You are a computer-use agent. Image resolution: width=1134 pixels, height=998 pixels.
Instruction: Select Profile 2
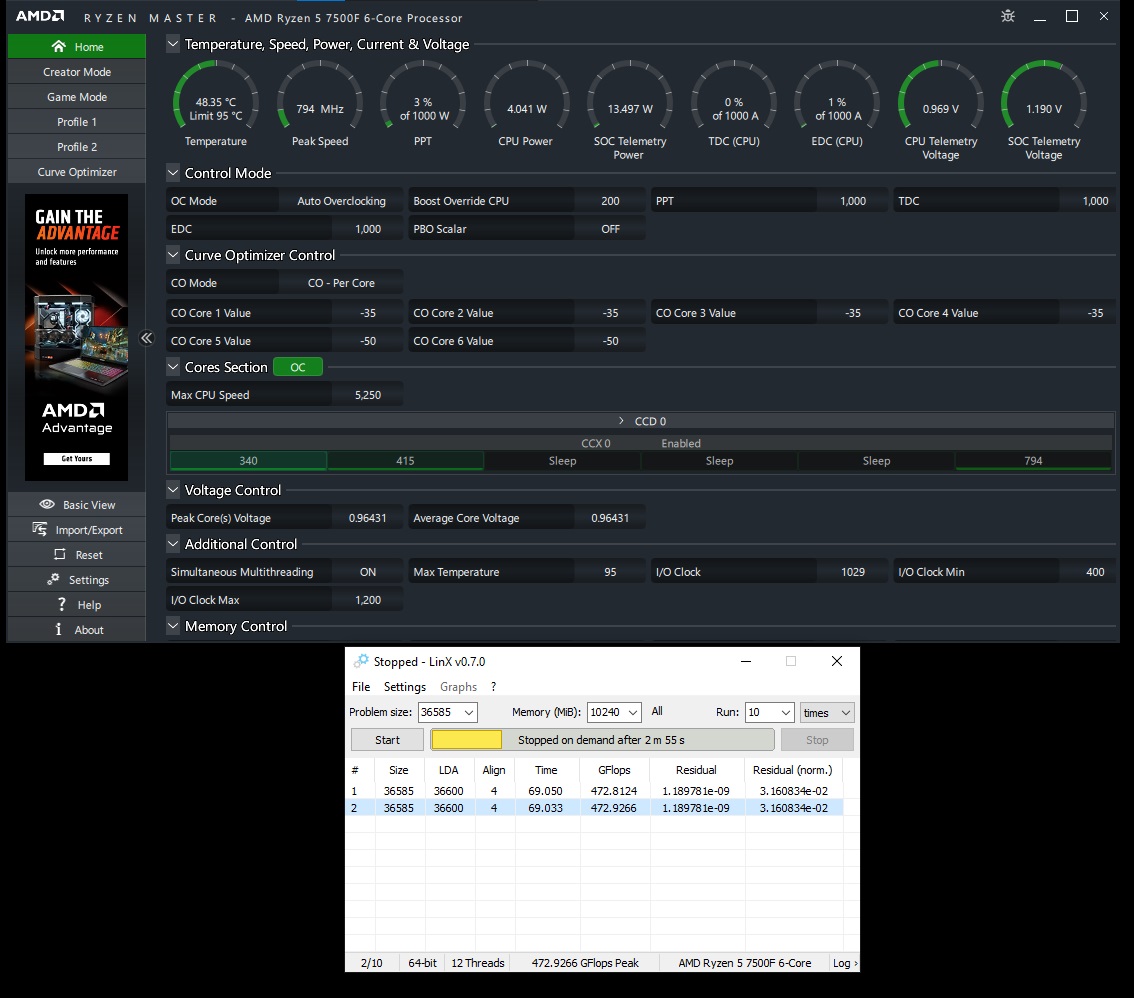click(x=77, y=147)
